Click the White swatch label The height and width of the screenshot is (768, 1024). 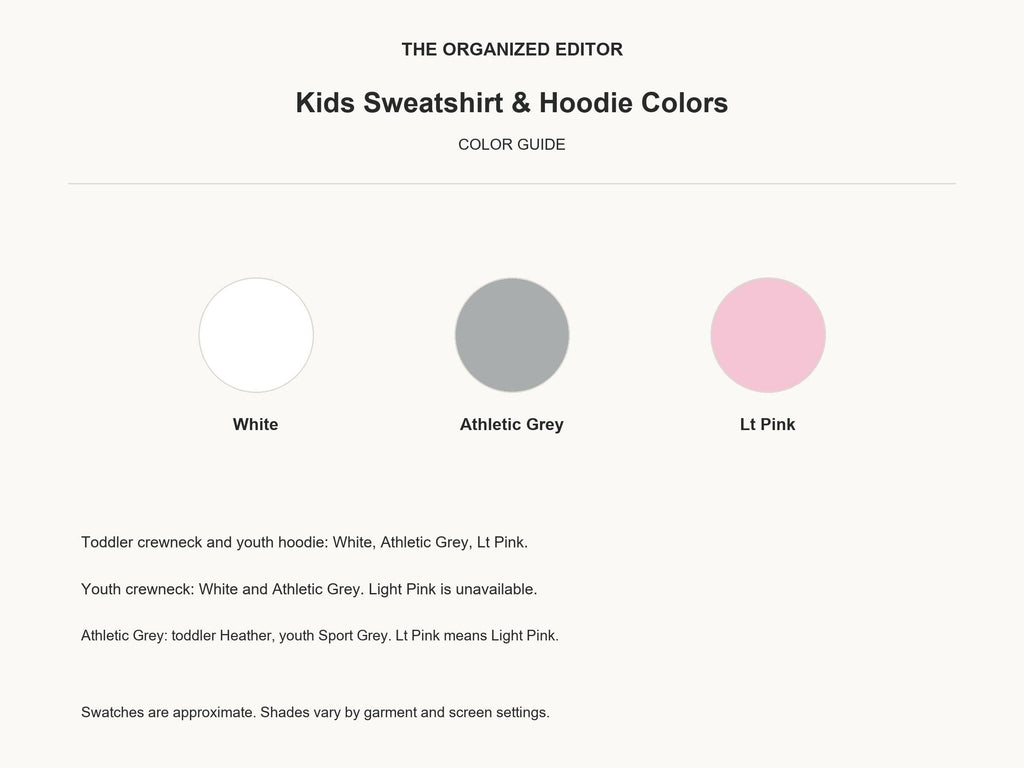click(255, 424)
